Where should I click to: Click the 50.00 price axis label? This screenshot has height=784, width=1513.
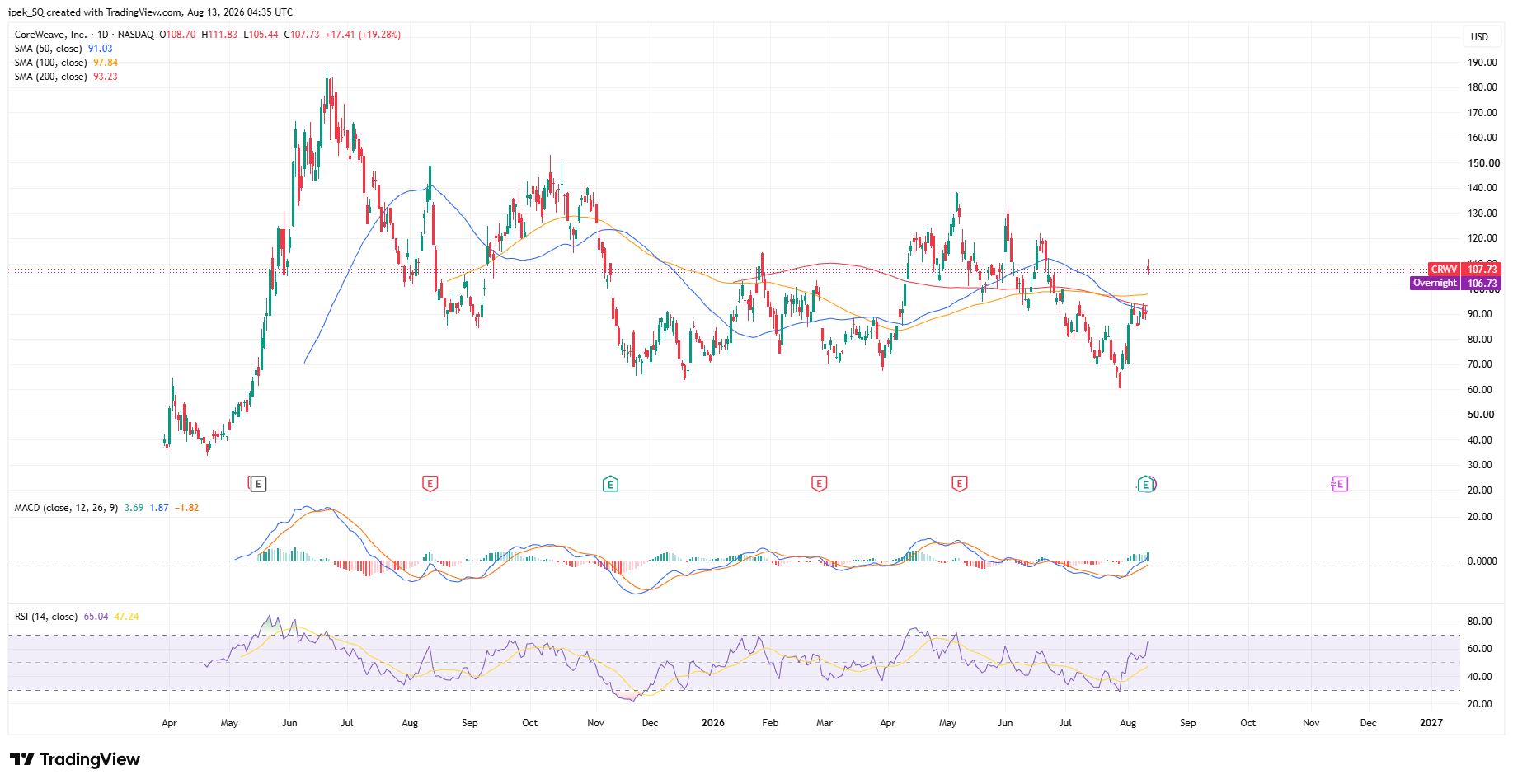coord(1480,415)
